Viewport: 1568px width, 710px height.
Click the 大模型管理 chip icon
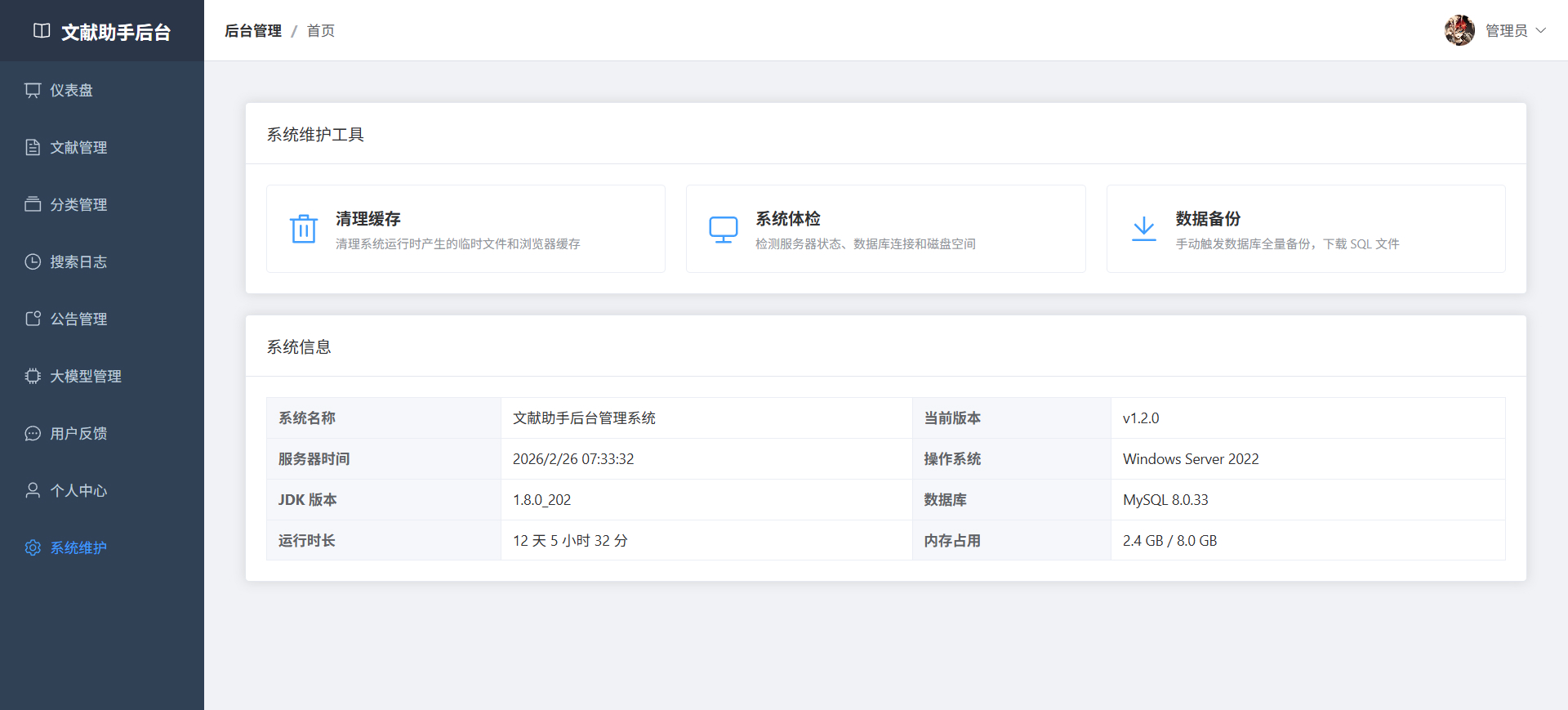point(33,376)
